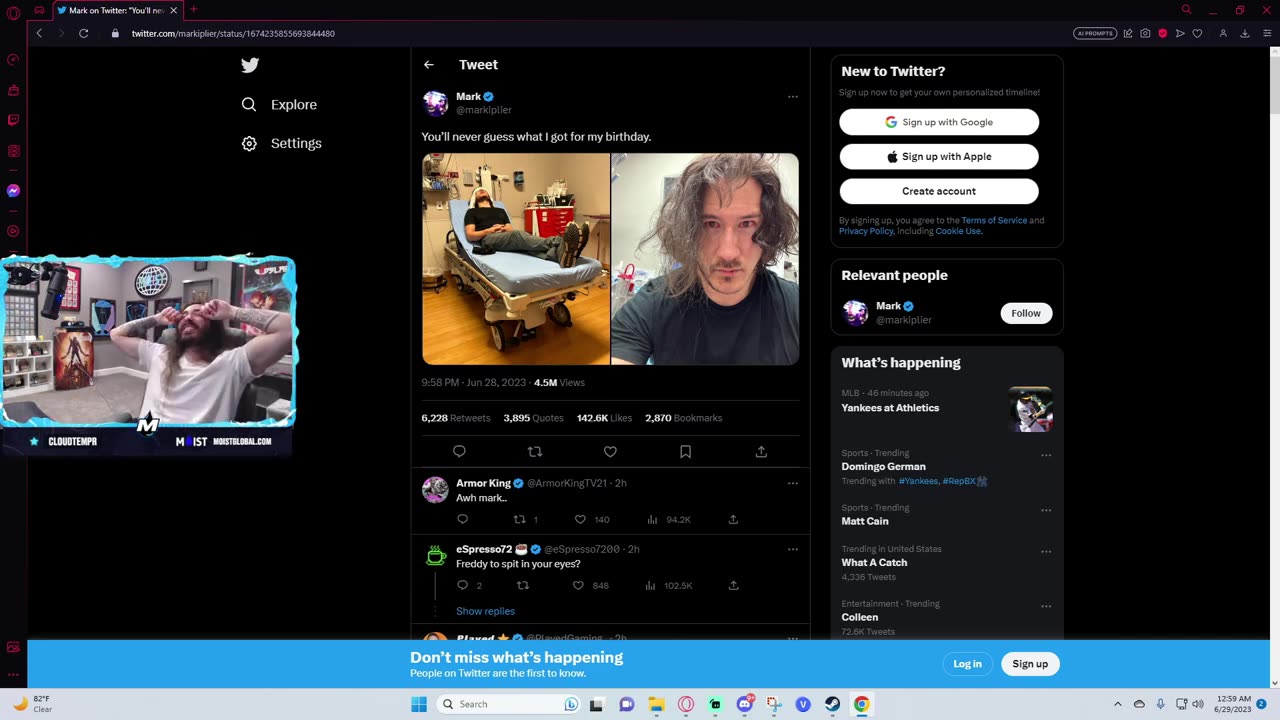Retweet Armor King's reply
Viewport: 1280px width, 720px height.
tap(519, 520)
